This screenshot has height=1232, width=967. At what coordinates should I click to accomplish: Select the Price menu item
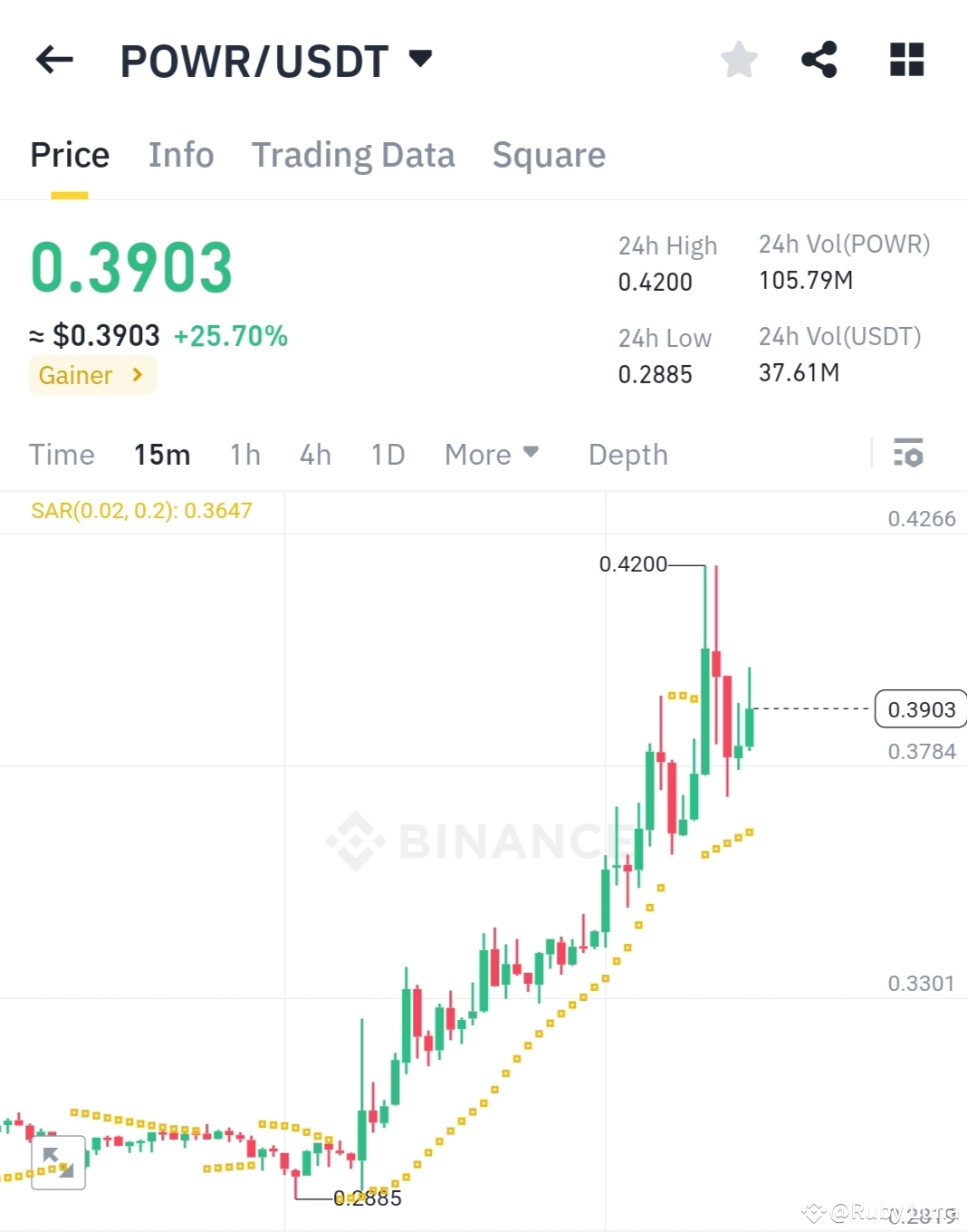pos(69,154)
